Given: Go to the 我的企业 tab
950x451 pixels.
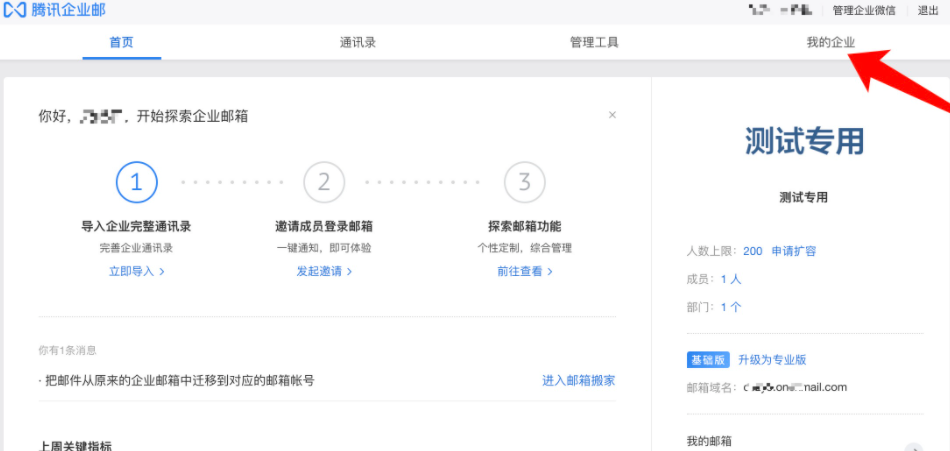Looking at the screenshot, I should coord(831,43).
